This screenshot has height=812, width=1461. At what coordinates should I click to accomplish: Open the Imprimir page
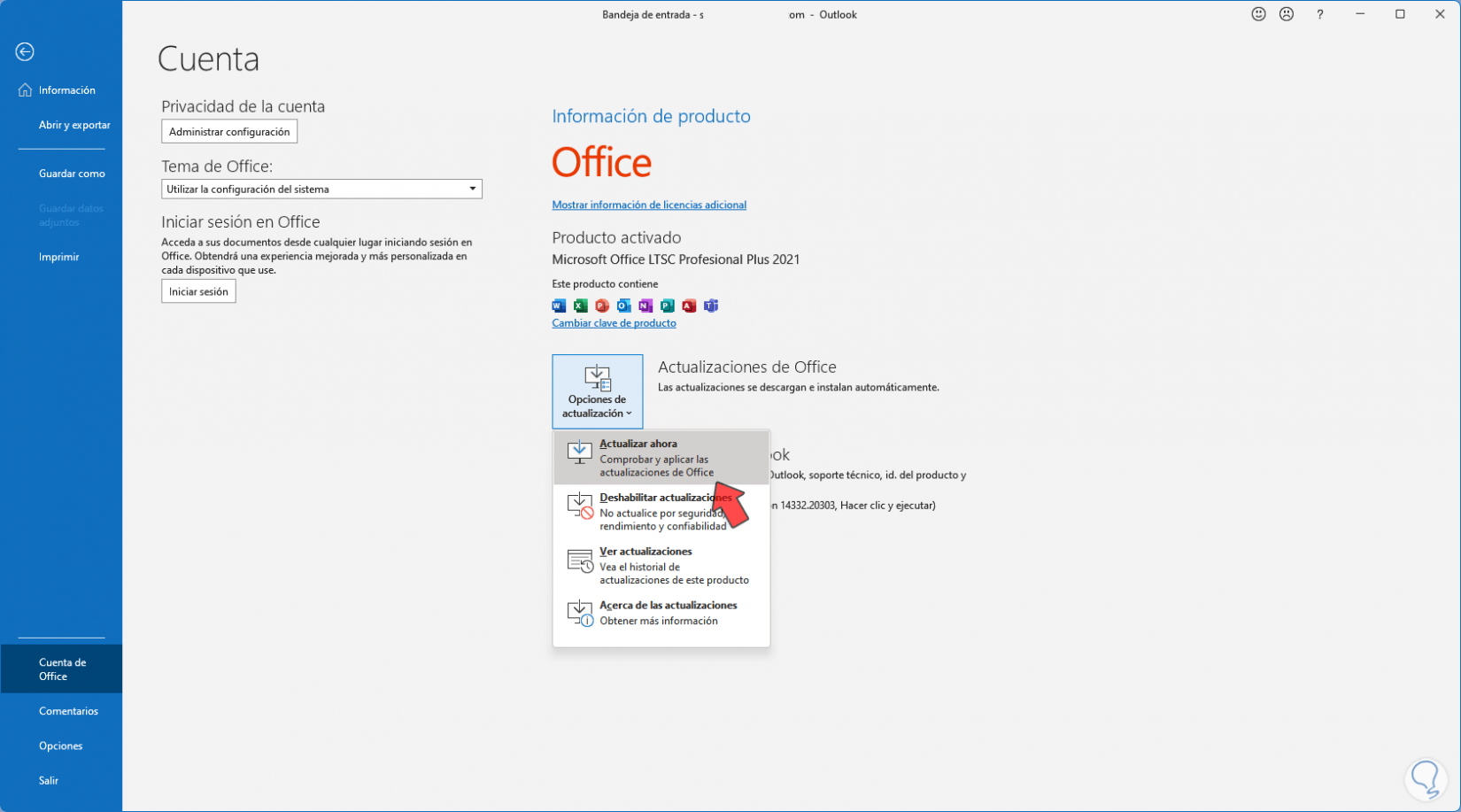pyautogui.click(x=61, y=257)
